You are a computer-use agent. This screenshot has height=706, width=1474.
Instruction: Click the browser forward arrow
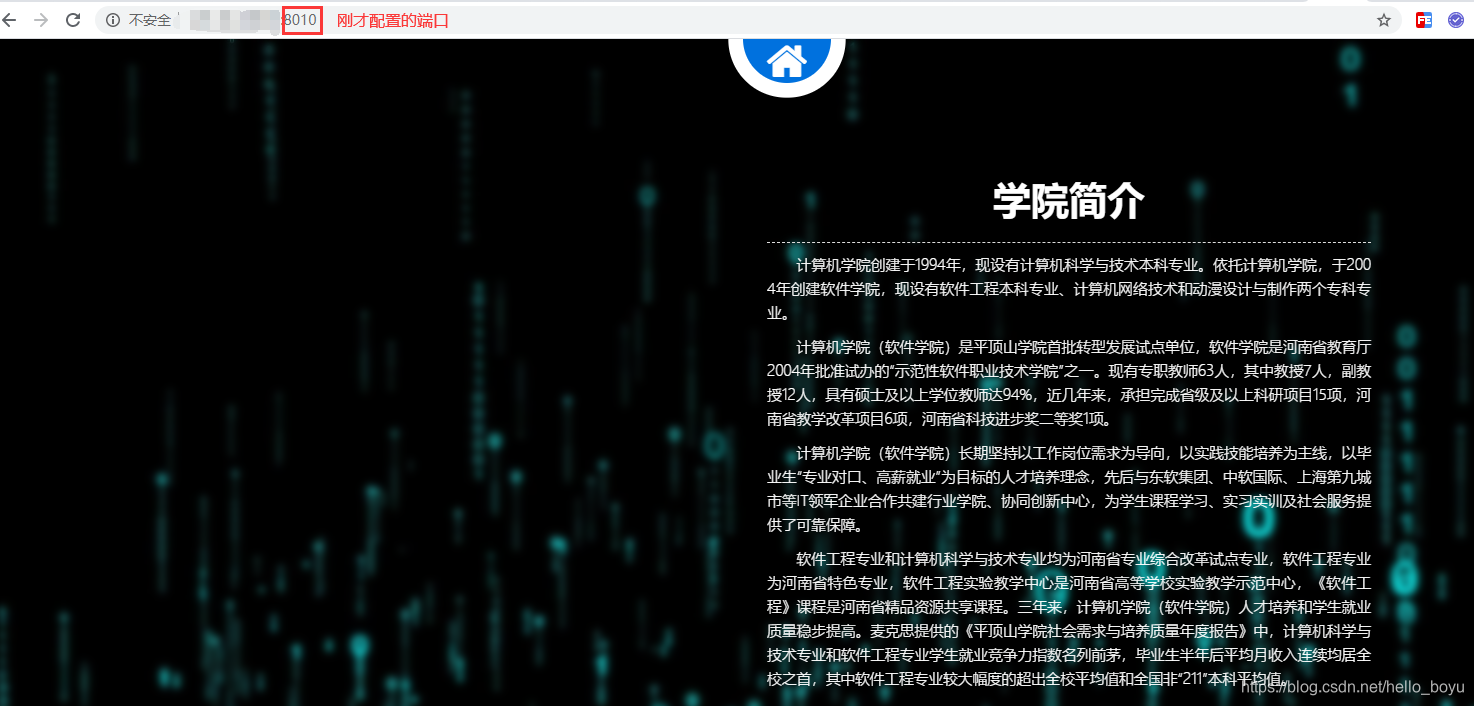click(x=41, y=20)
